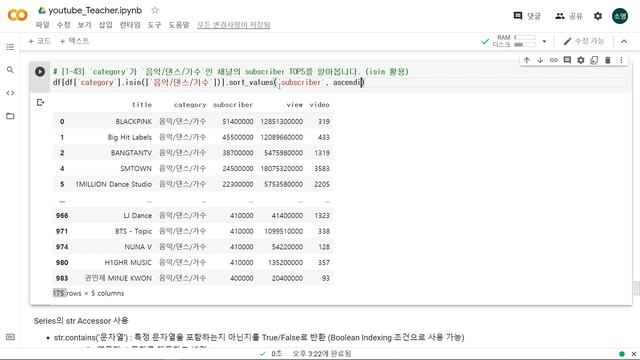Image resolution: width=640 pixels, height=360 pixels.
Task: Select the NUNA V title cell
Action: 138,247
